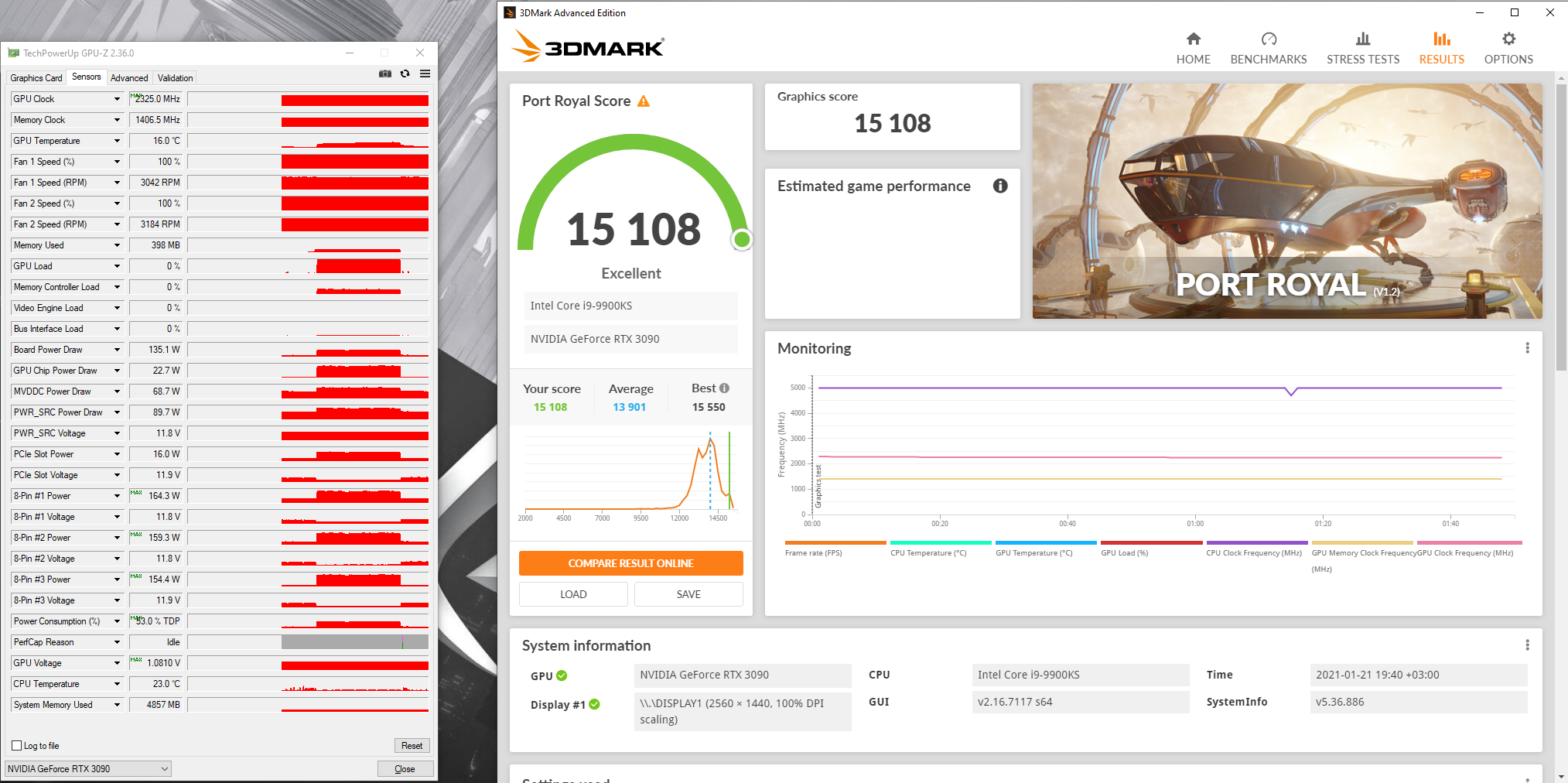This screenshot has width=1568, height=783.
Task: Toggle the Frame rate (FPS) legend swatch
Action: point(835,543)
